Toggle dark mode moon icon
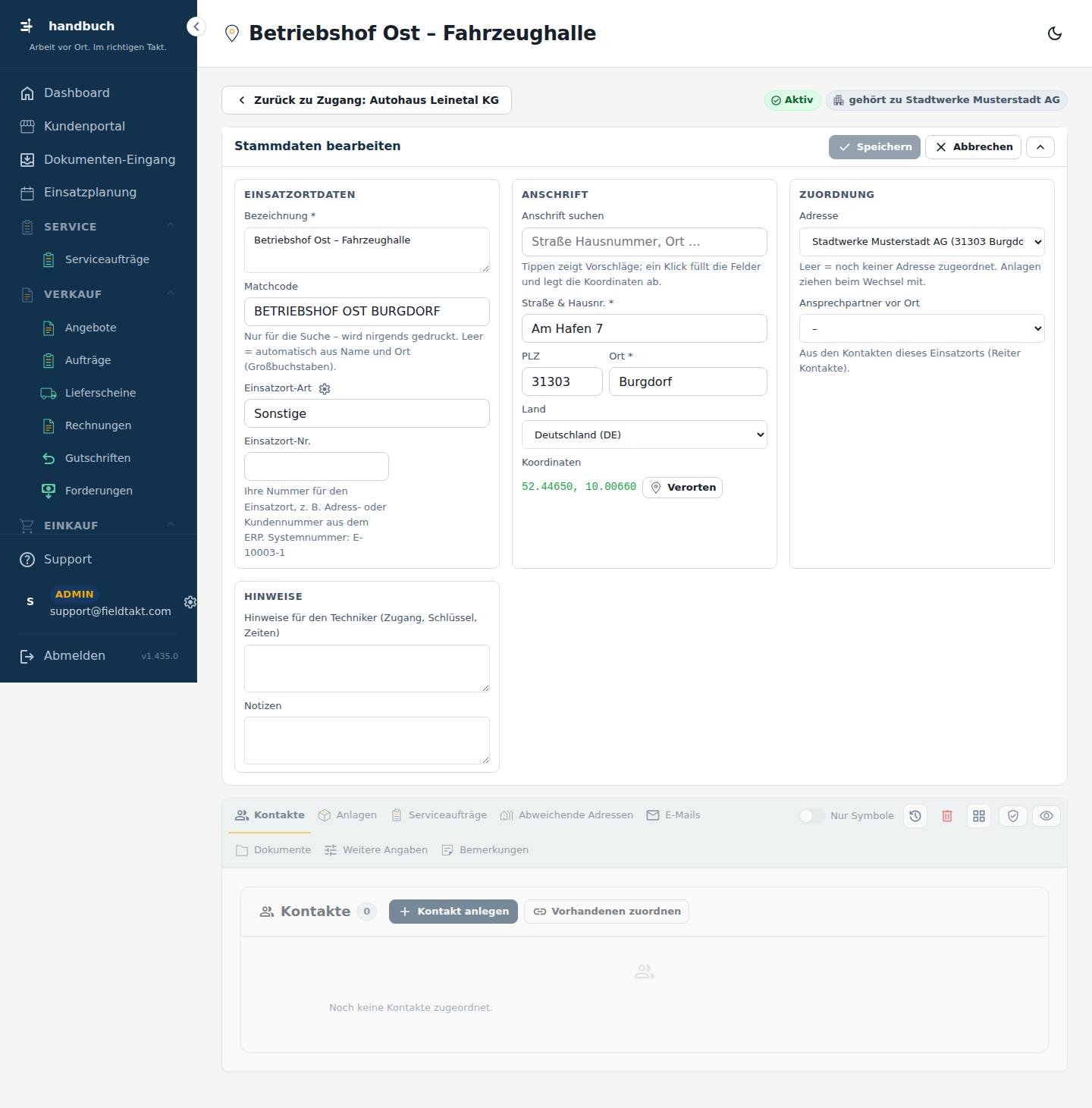 [1054, 33]
